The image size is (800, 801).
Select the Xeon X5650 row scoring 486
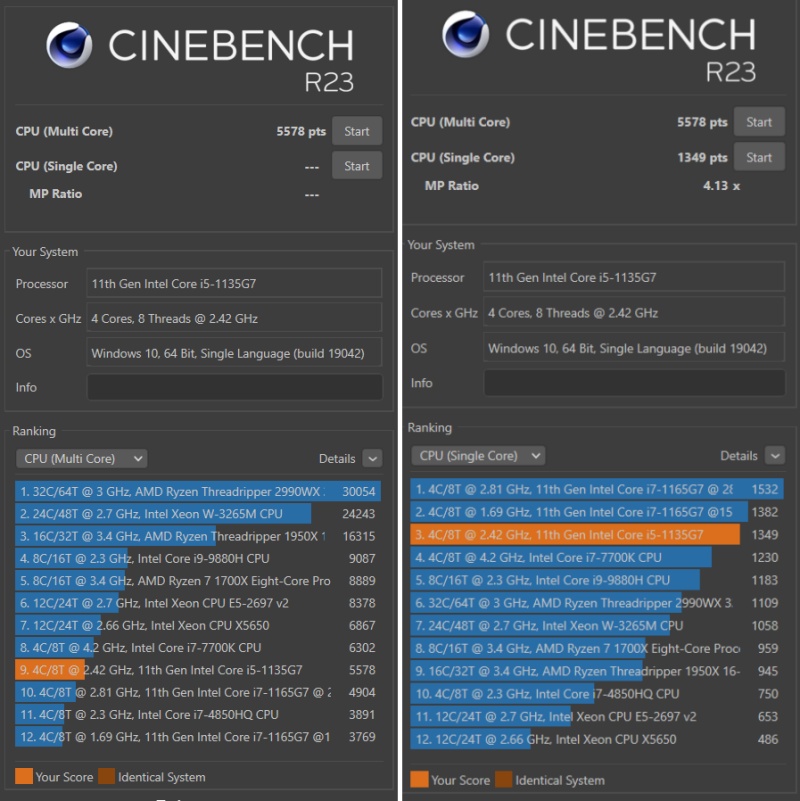tap(597, 739)
